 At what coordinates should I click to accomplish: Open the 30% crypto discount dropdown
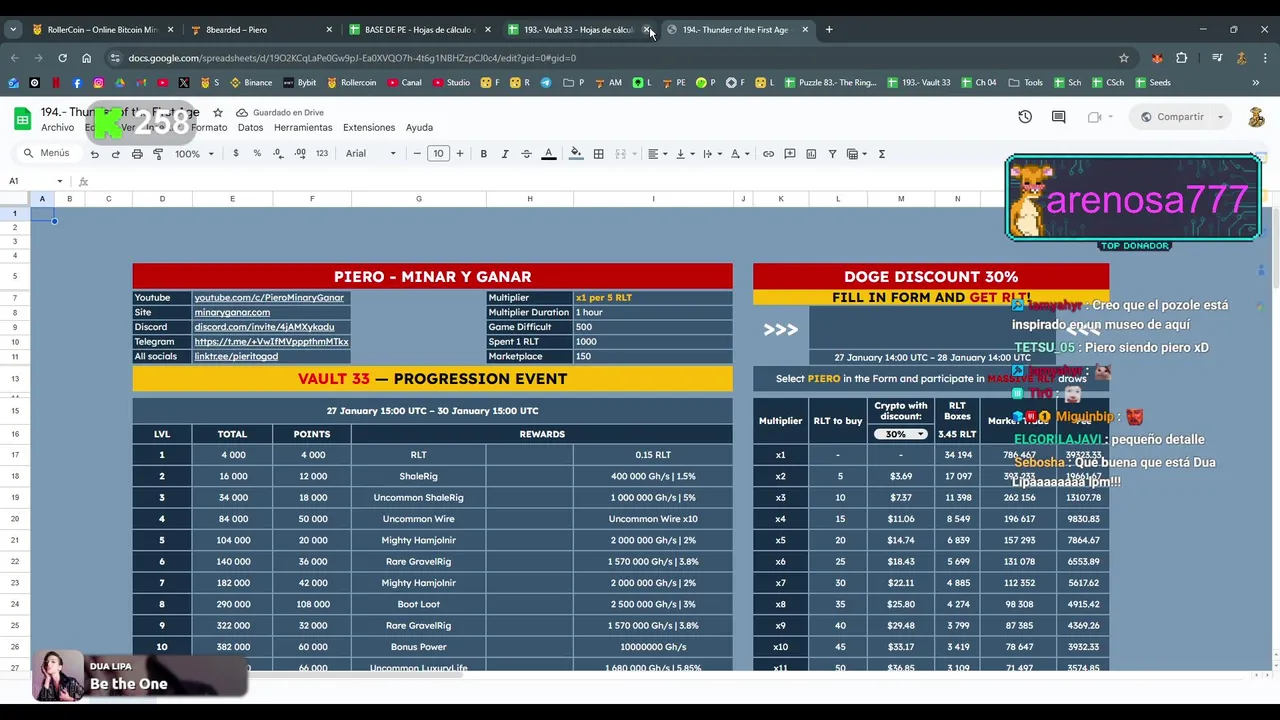pos(900,434)
